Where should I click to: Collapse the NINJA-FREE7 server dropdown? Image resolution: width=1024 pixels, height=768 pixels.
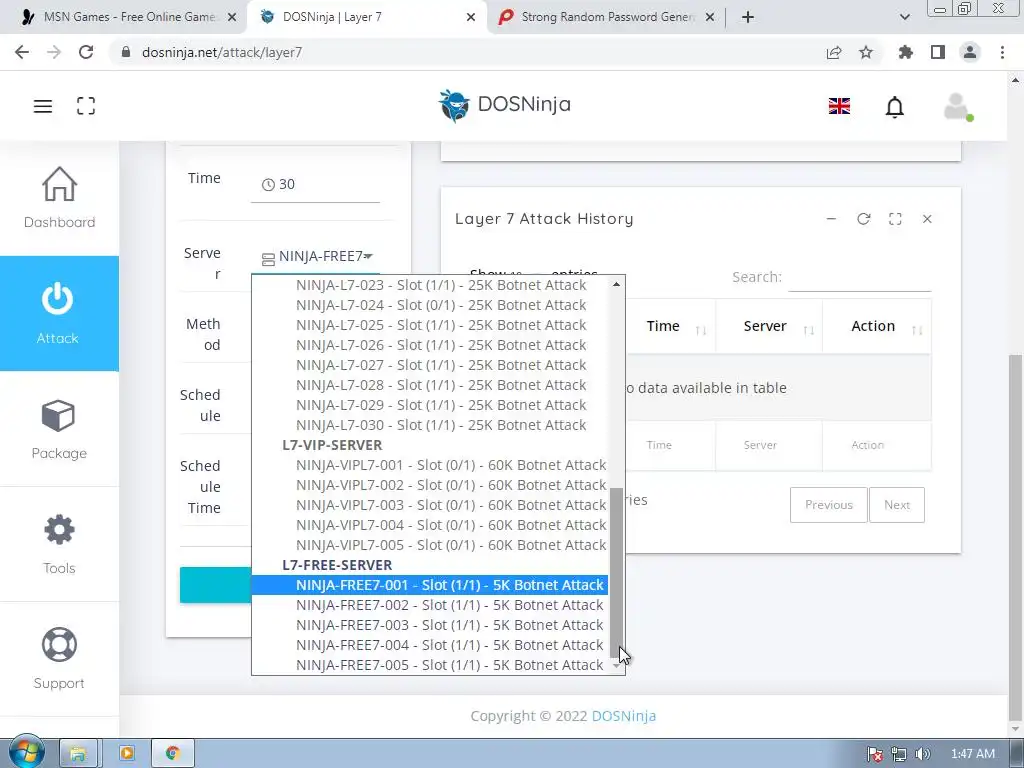tap(315, 257)
